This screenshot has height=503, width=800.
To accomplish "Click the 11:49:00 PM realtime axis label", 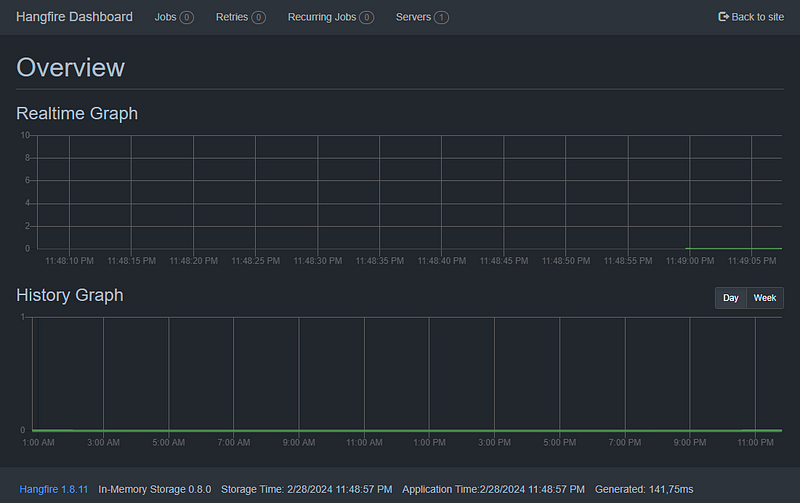I will click(690, 261).
